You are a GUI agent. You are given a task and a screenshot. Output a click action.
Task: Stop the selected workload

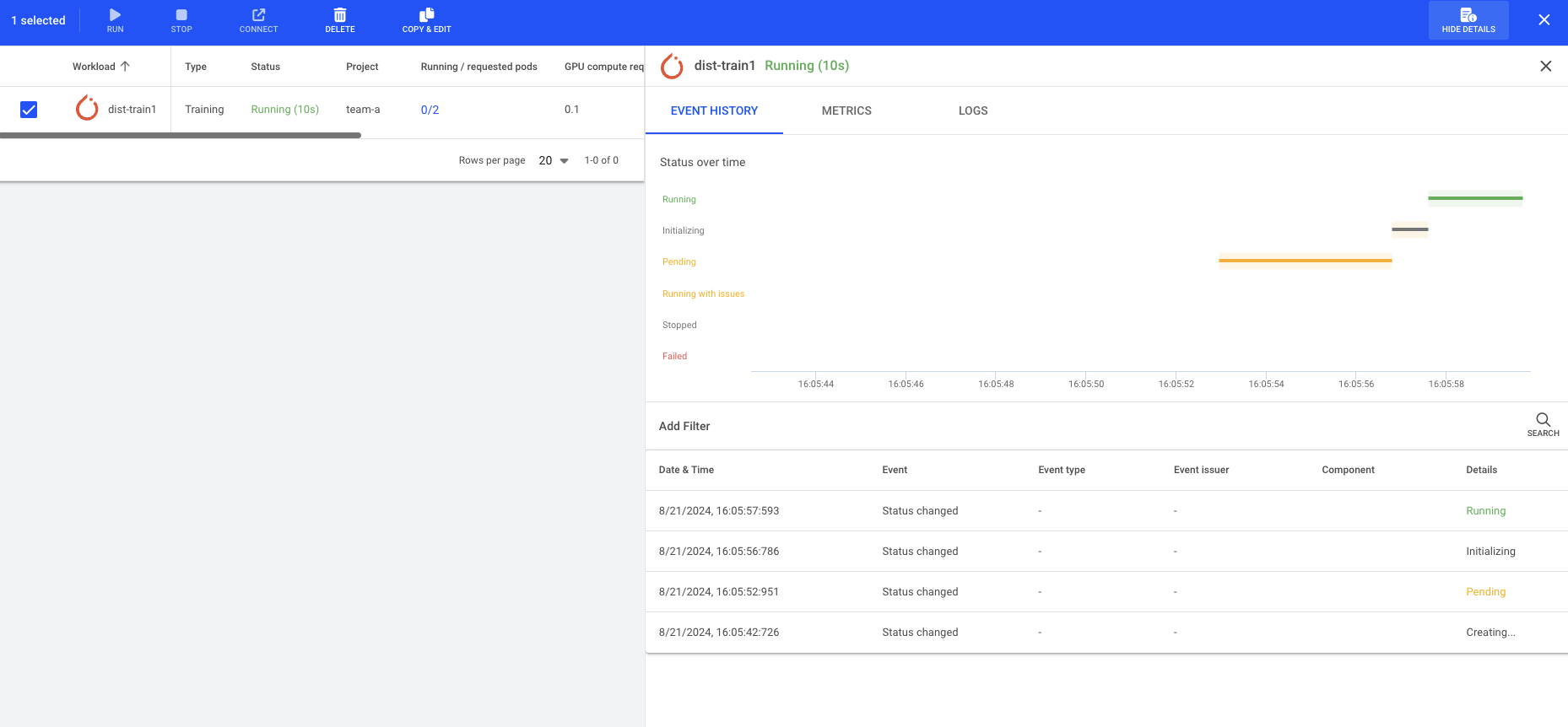(x=181, y=20)
